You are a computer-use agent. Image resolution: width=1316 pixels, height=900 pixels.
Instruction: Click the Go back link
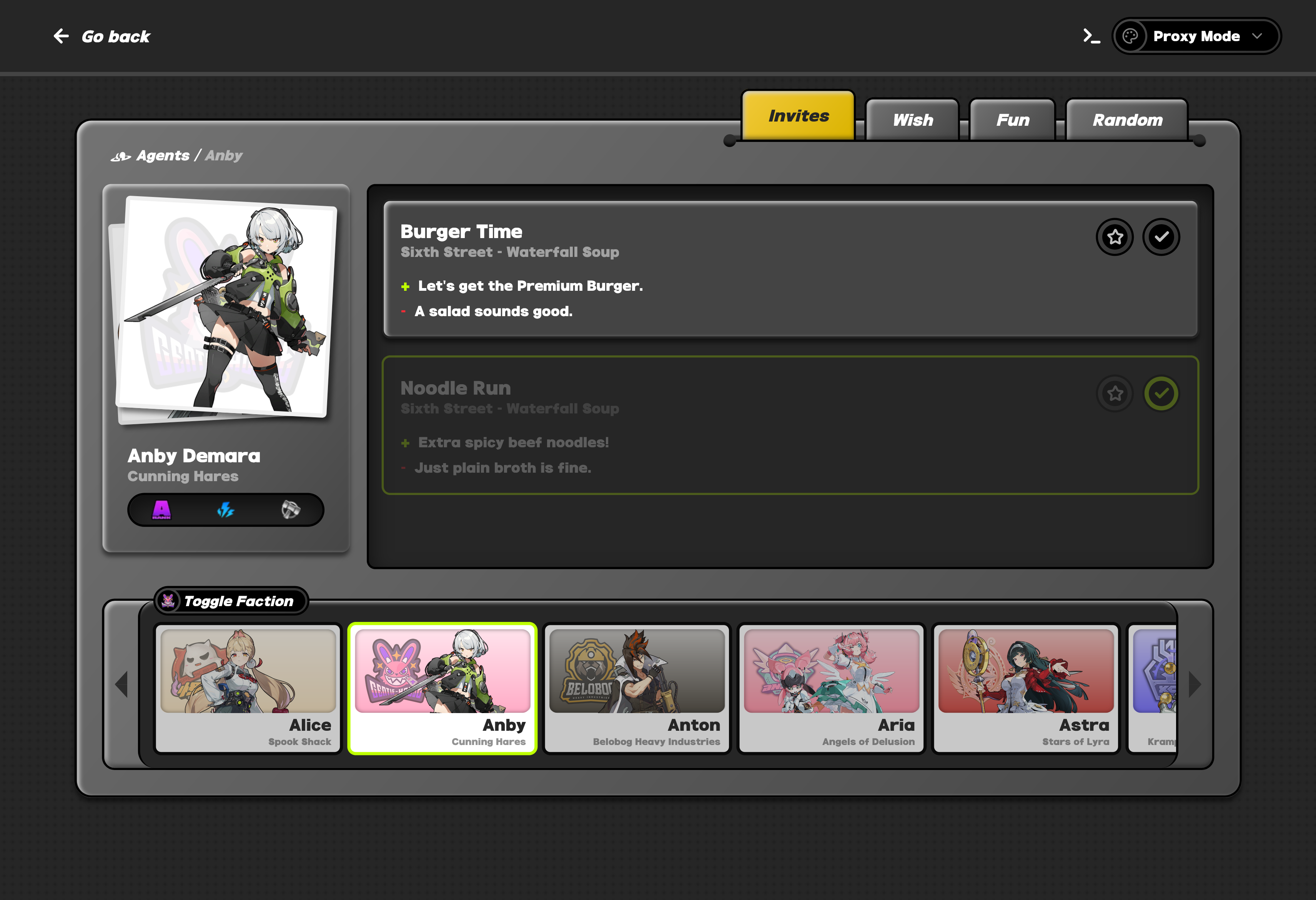115,37
